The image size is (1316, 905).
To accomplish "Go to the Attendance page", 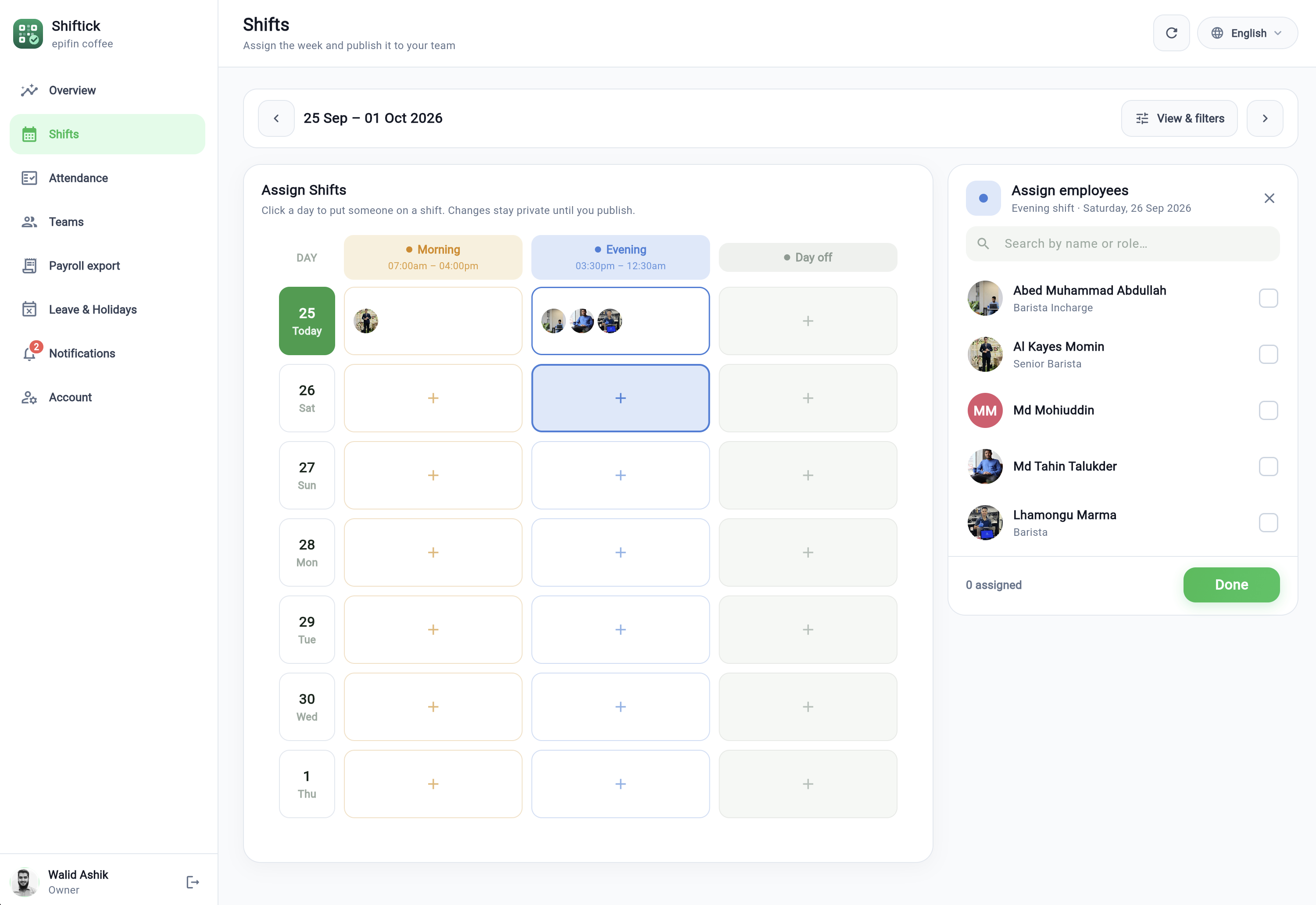I will point(107,178).
